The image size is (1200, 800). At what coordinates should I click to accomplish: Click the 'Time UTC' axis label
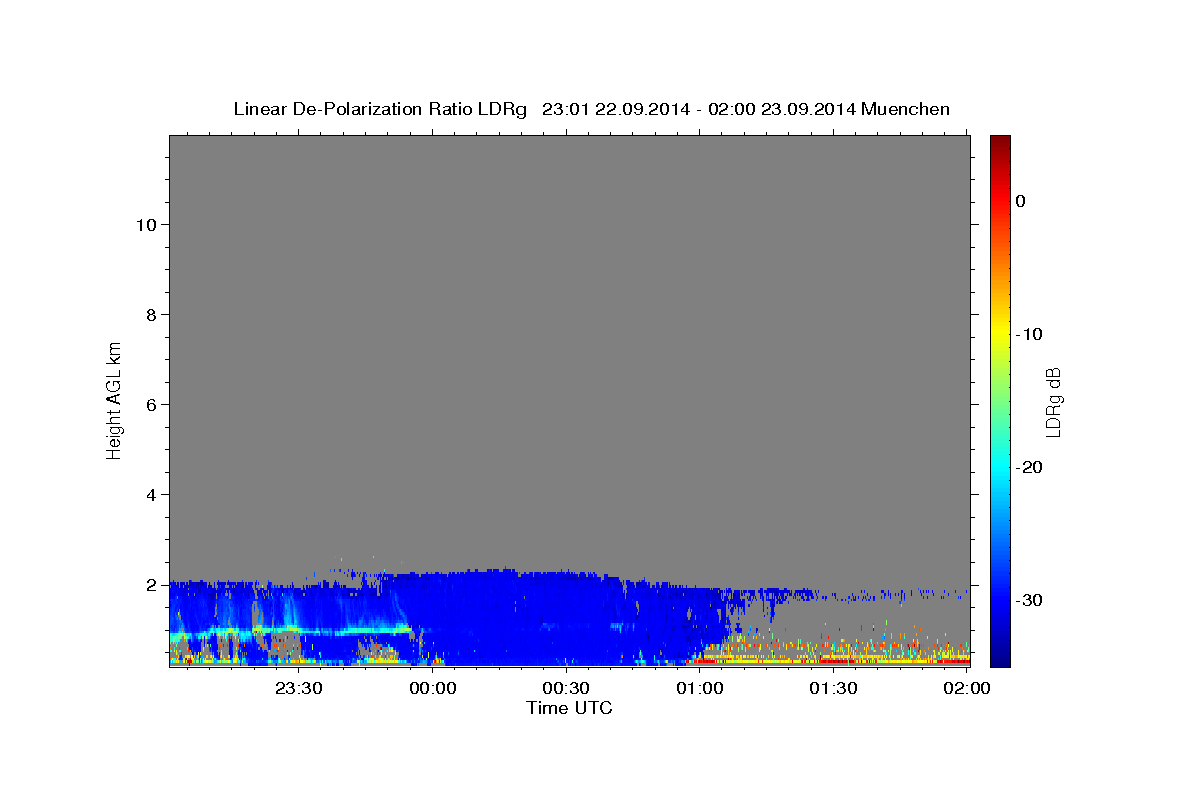coord(569,708)
